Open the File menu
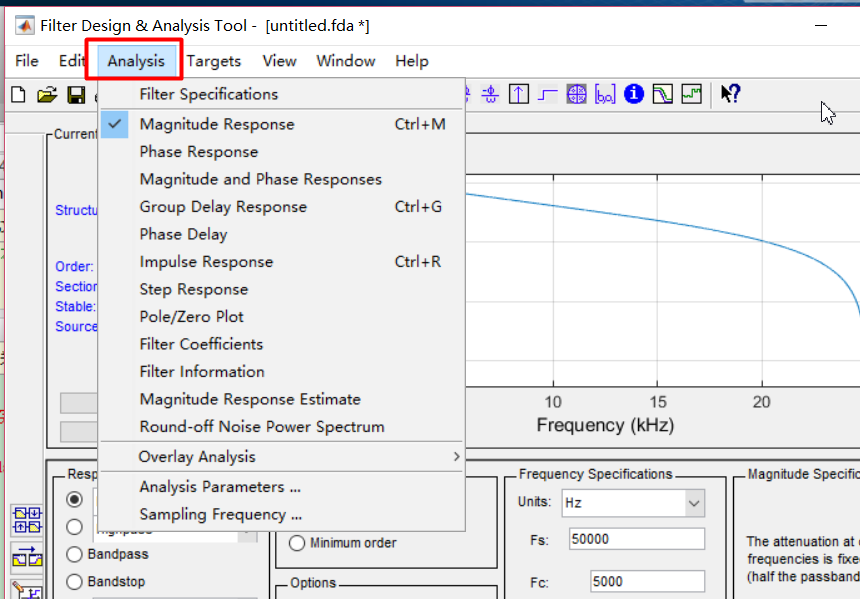Image resolution: width=860 pixels, height=599 pixels. [x=26, y=61]
